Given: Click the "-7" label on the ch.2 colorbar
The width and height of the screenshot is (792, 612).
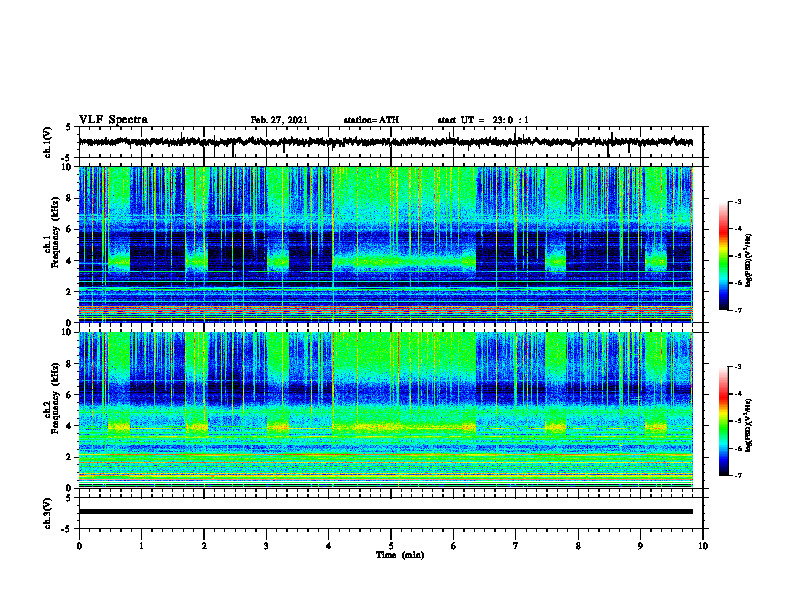Looking at the screenshot, I should (x=737, y=476).
